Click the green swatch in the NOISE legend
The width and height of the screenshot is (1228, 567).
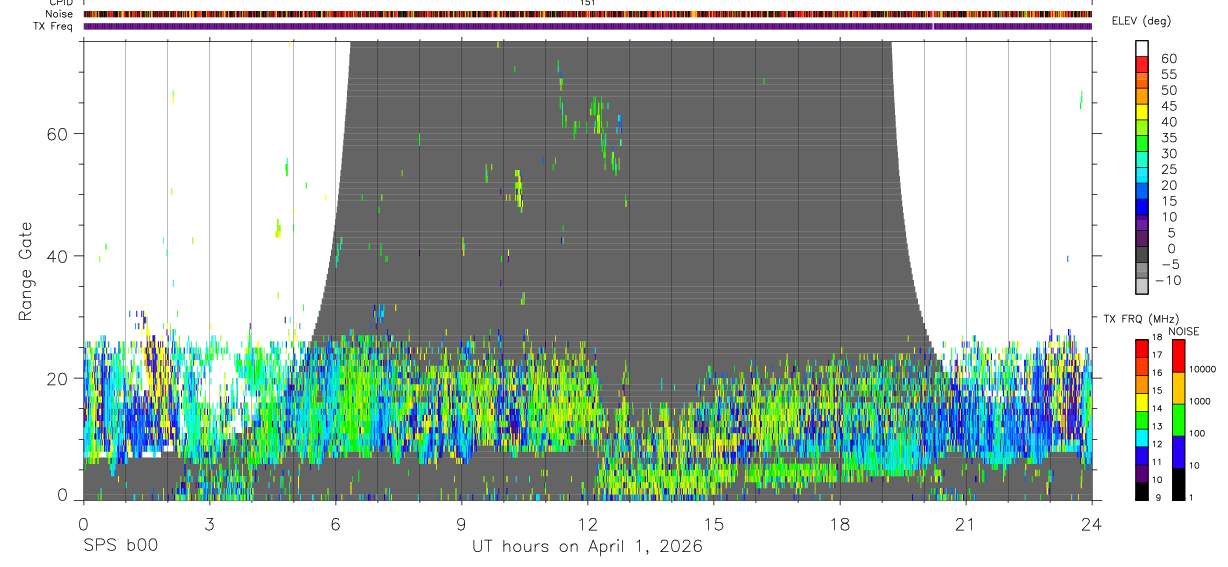(x=1178, y=420)
